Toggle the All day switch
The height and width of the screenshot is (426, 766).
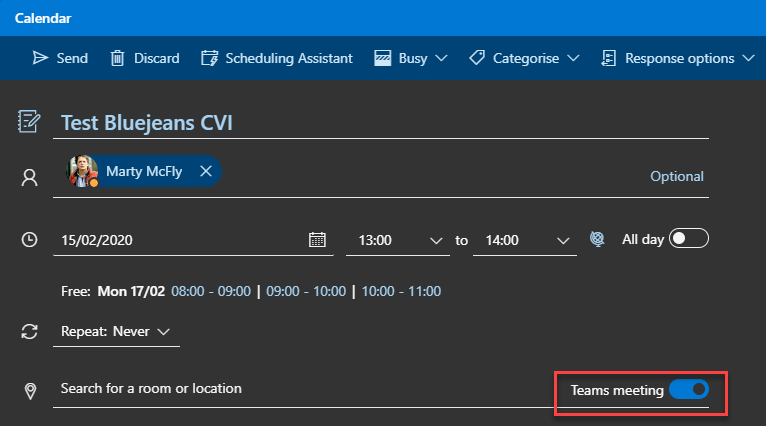coord(688,239)
